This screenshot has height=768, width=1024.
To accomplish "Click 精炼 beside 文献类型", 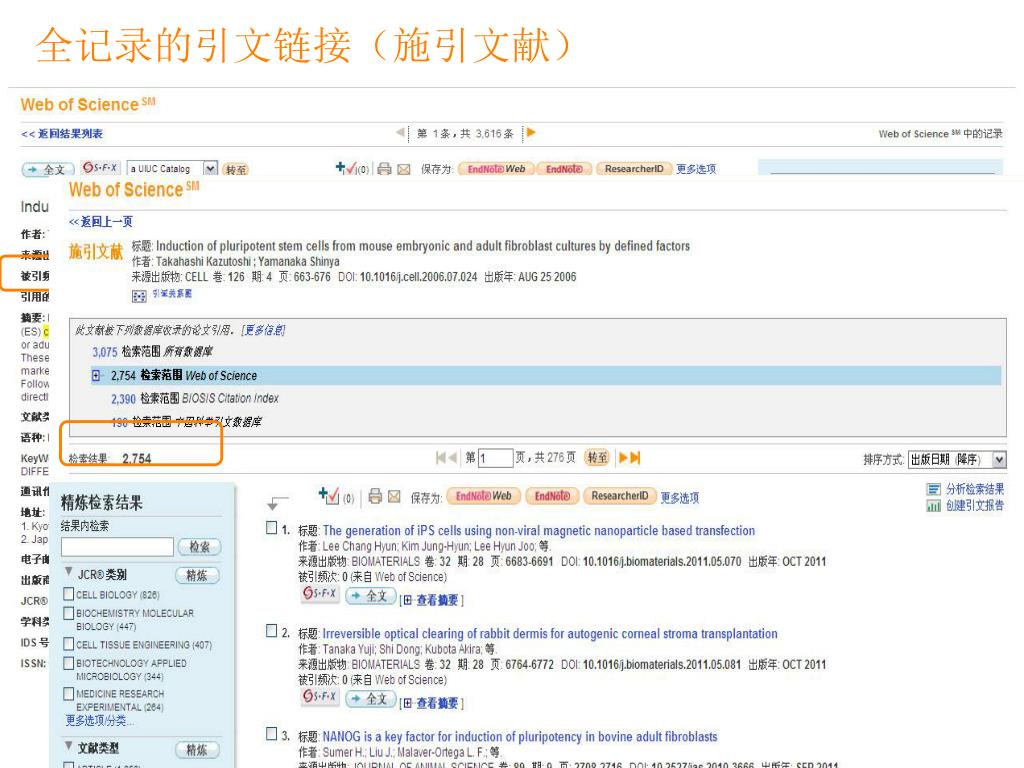I will [x=197, y=750].
